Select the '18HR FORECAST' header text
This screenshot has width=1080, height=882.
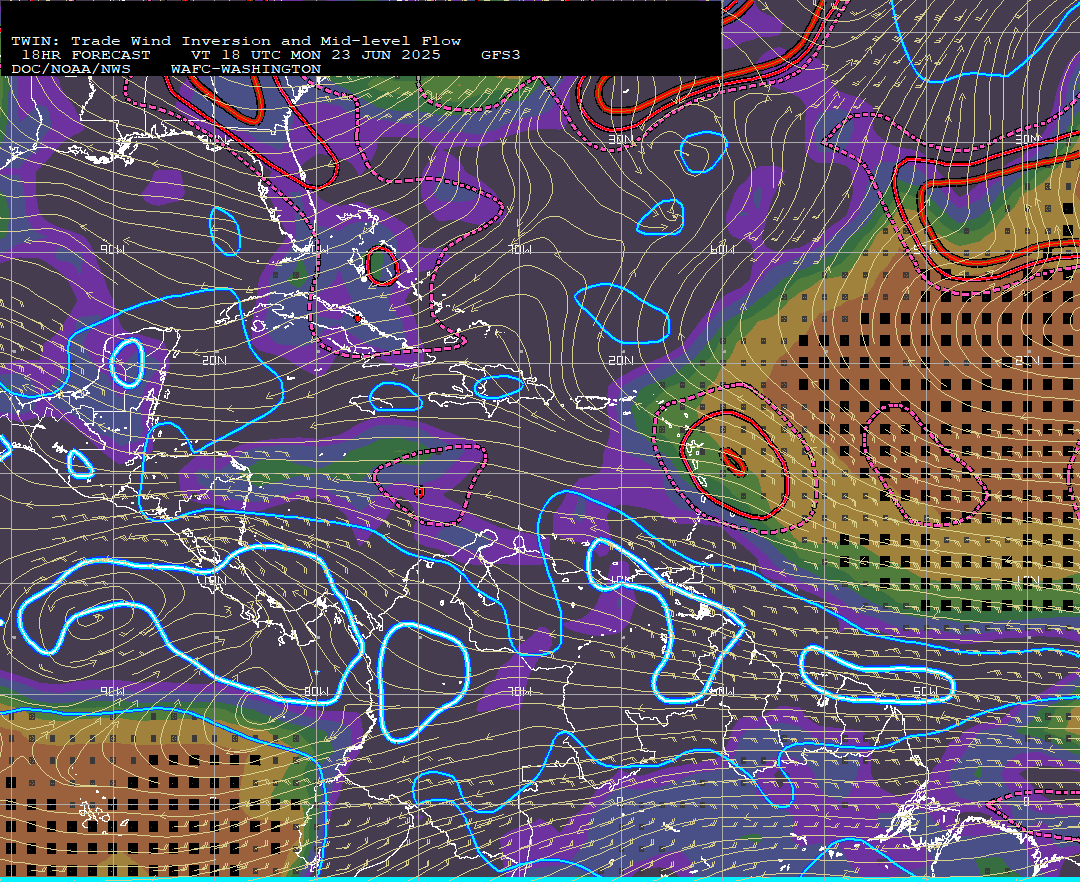[86, 55]
